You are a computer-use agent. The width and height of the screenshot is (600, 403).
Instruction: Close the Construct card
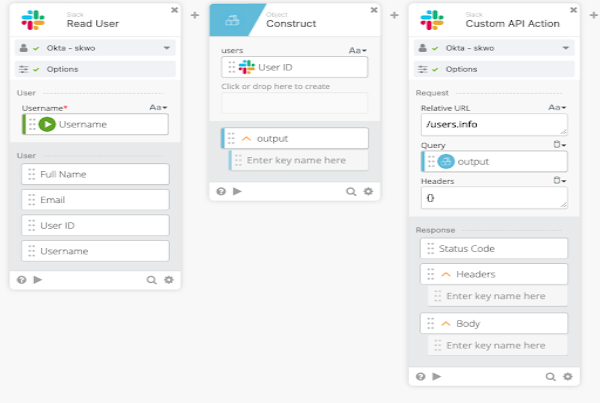tap(374, 9)
